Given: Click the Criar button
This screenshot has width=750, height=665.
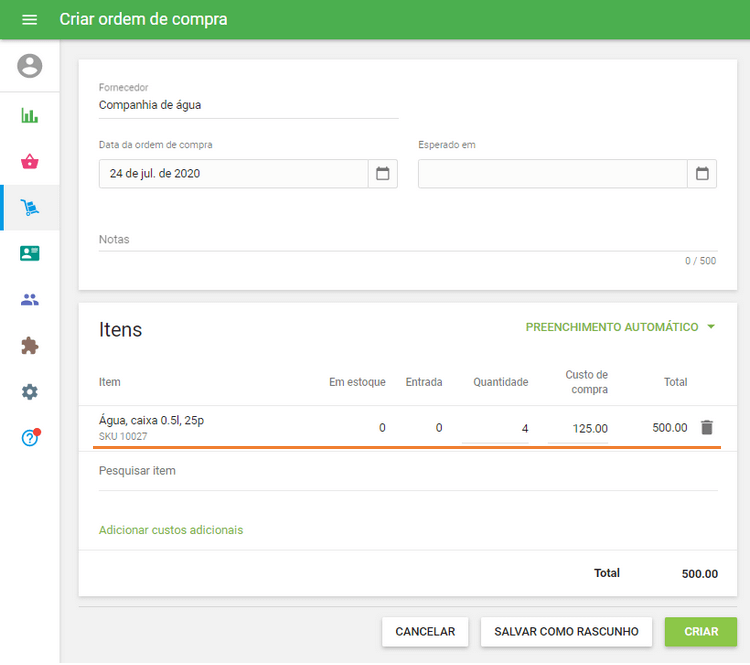Looking at the screenshot, I should point(700,632).
